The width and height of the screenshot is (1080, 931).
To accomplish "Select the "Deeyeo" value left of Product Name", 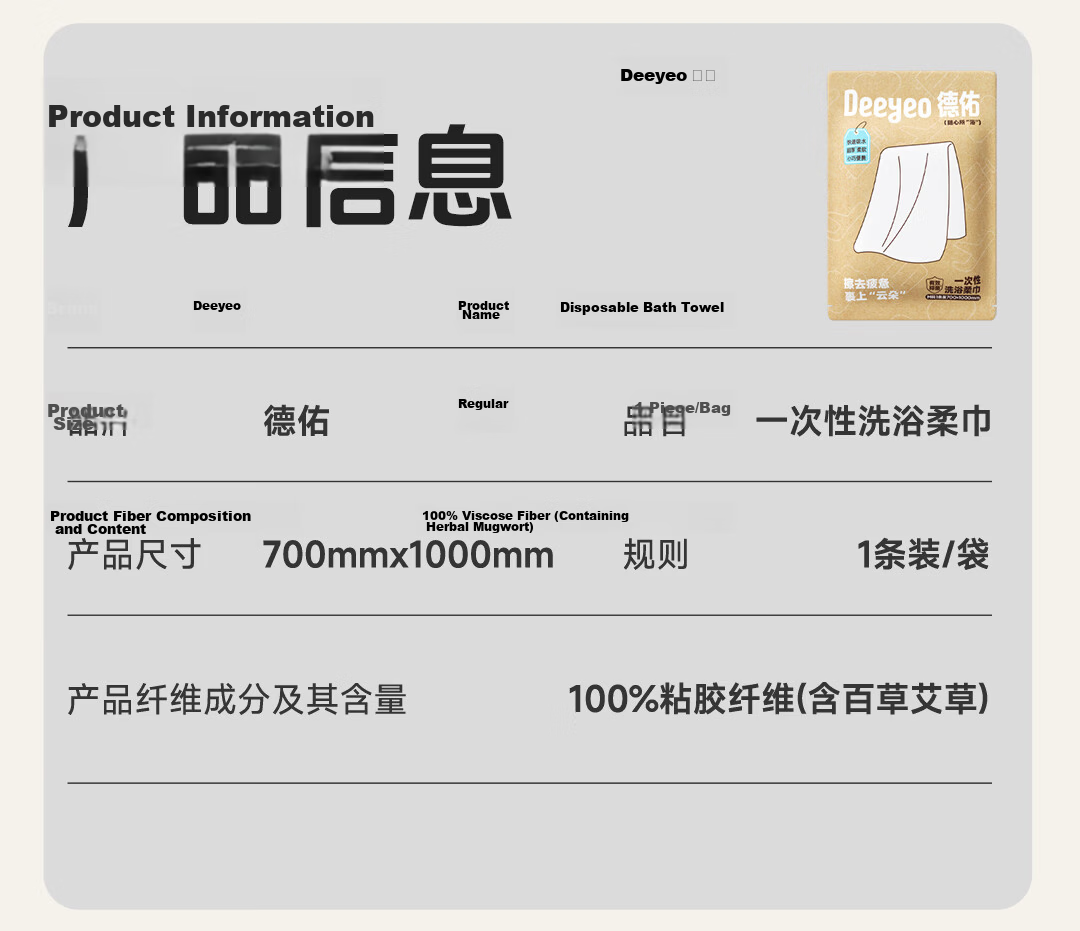I will tap(217, 306).
